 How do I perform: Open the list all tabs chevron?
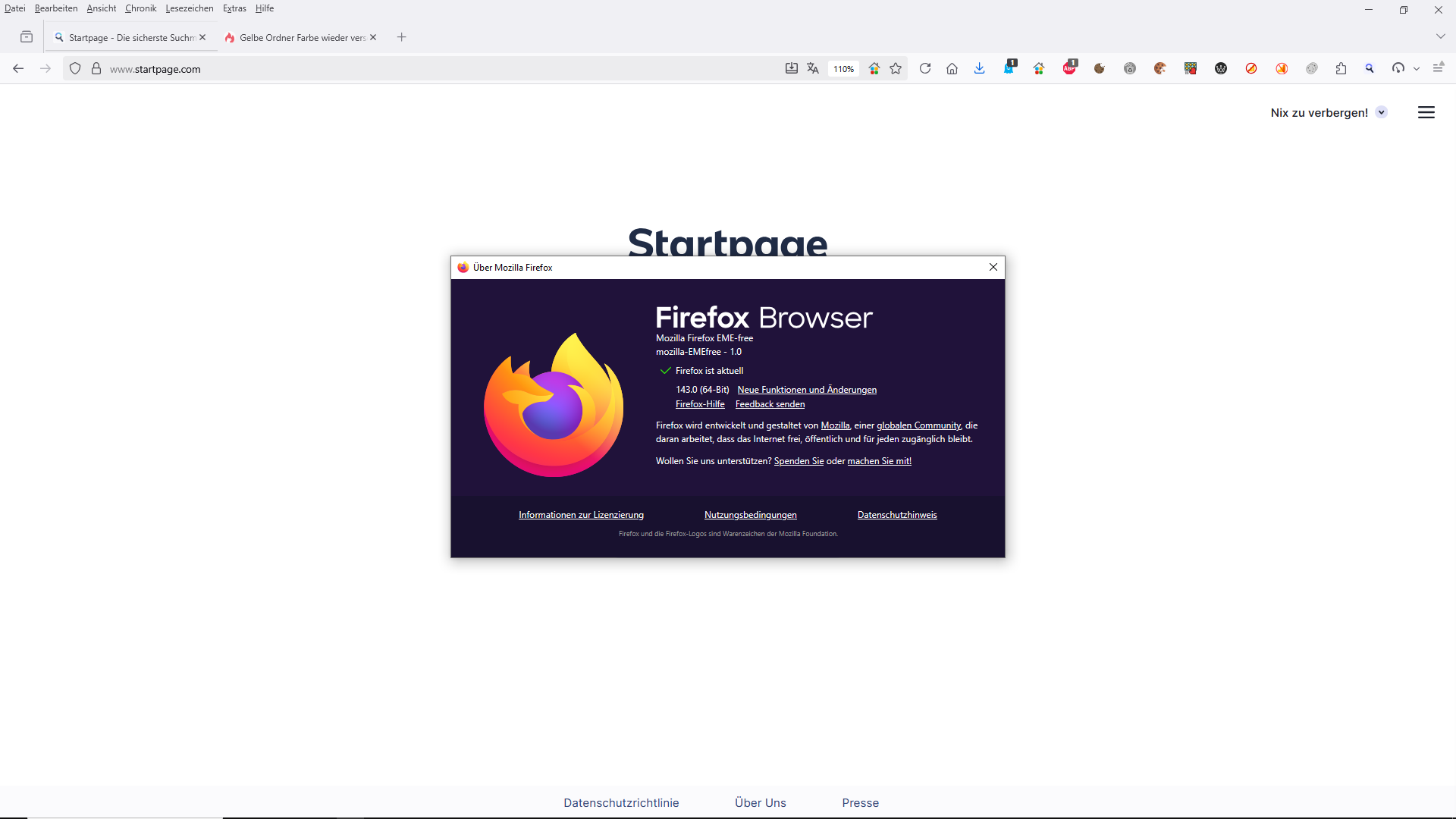[x=1440, y=36]
